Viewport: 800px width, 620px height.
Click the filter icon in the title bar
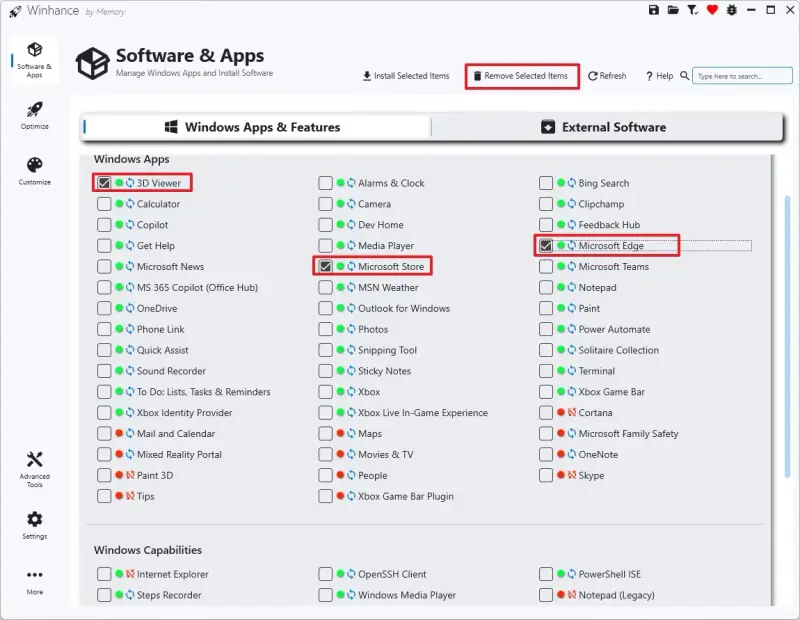click(692, 9)
